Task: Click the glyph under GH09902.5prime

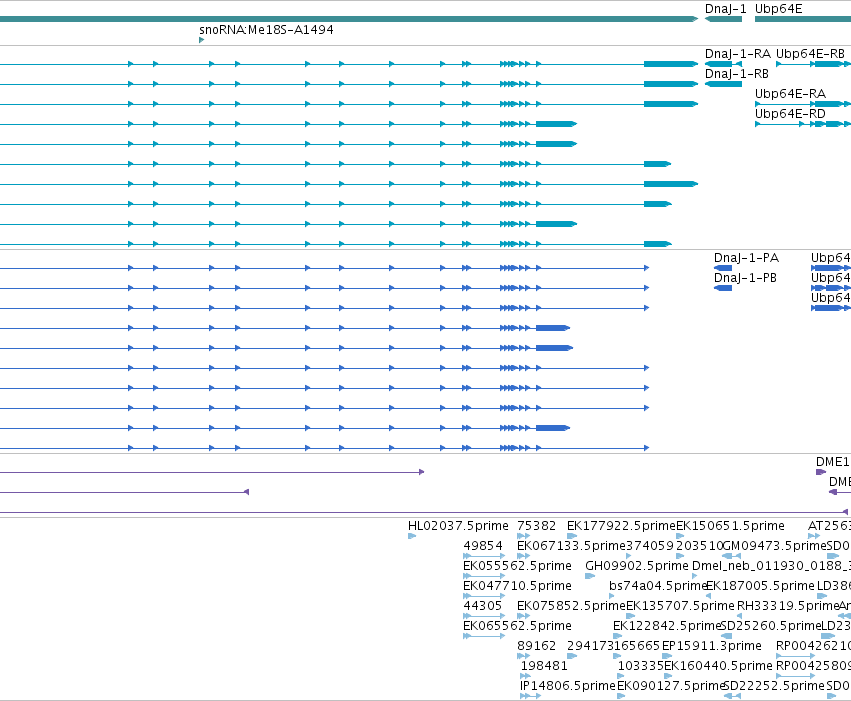Action: [590, 576]
